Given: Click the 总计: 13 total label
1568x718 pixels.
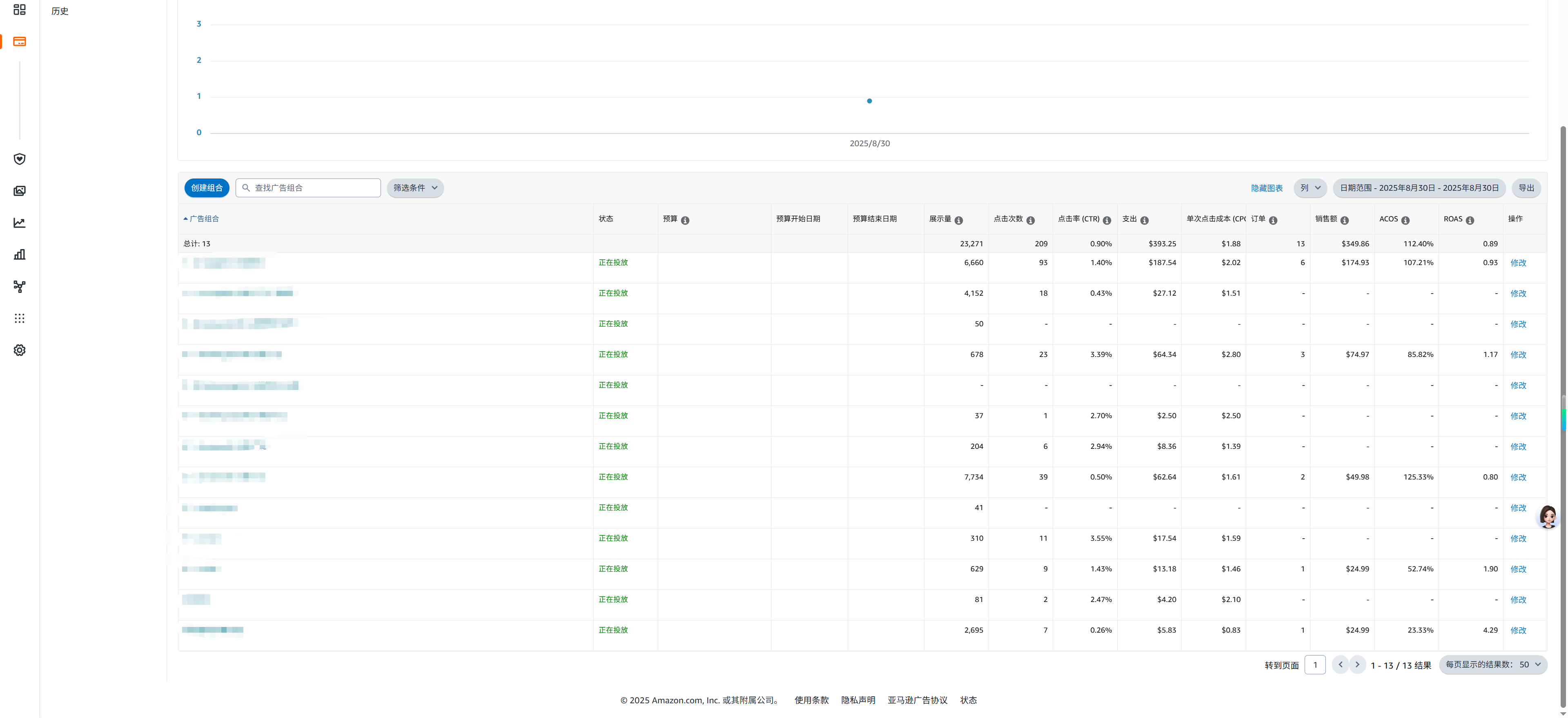Looking at the screenshot, I should [196, 243].
